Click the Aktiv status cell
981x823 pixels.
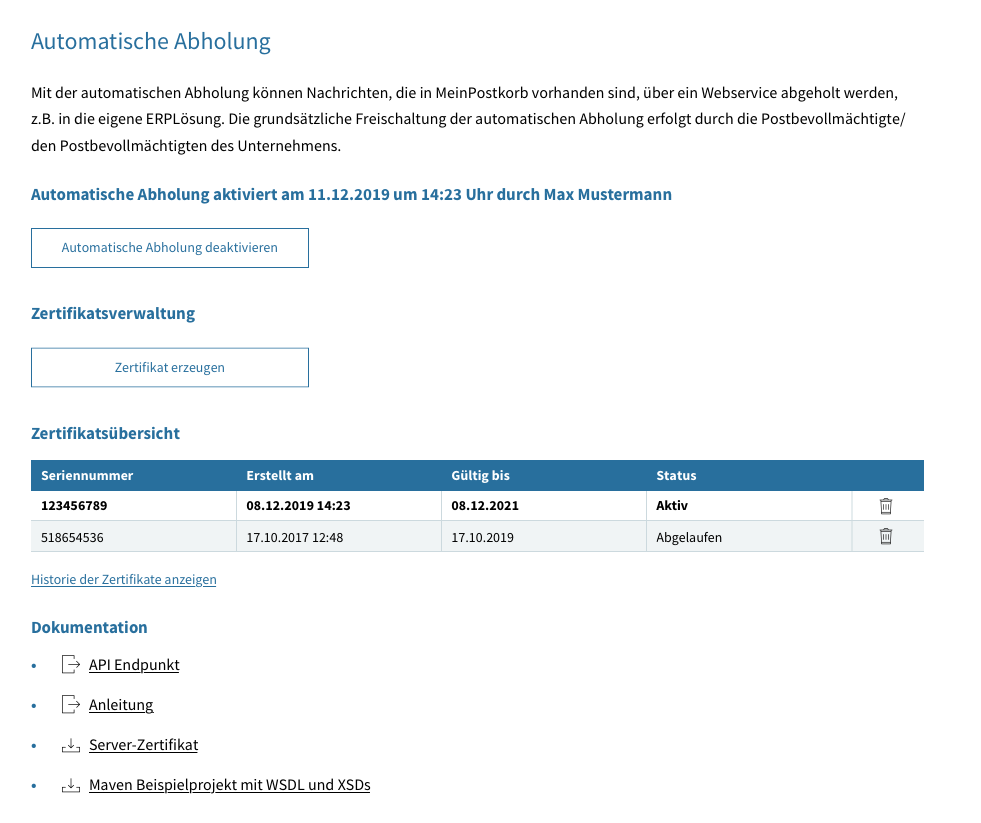pyautogui.click(x=750, y=506)
